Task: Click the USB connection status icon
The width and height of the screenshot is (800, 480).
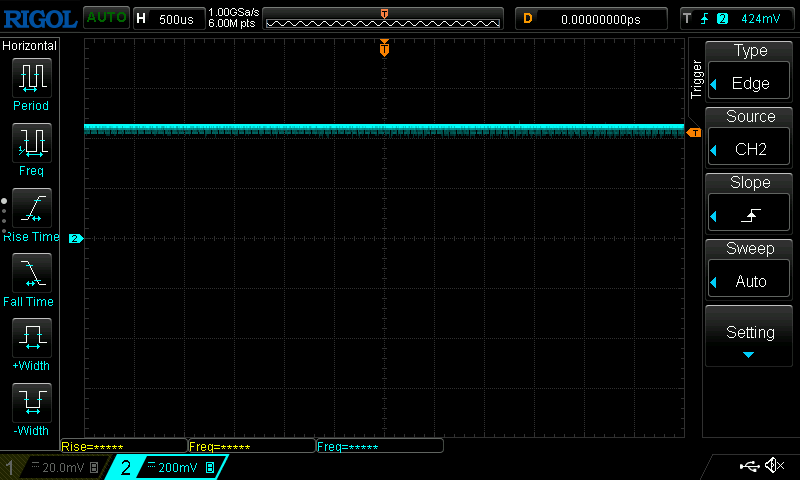Action: tap(749, 466)
